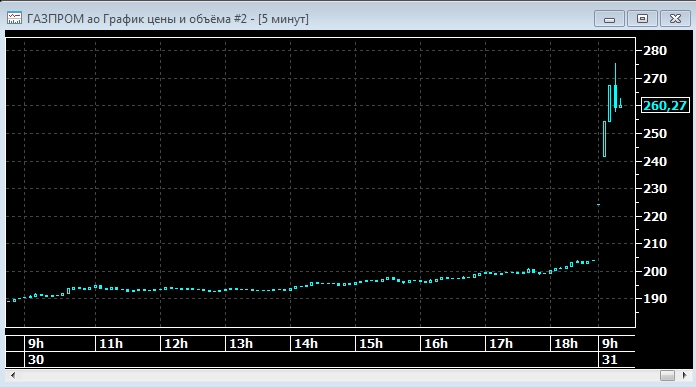Select the 17h time axis label
Screen dimensions: 696x387
click(501, 344)
